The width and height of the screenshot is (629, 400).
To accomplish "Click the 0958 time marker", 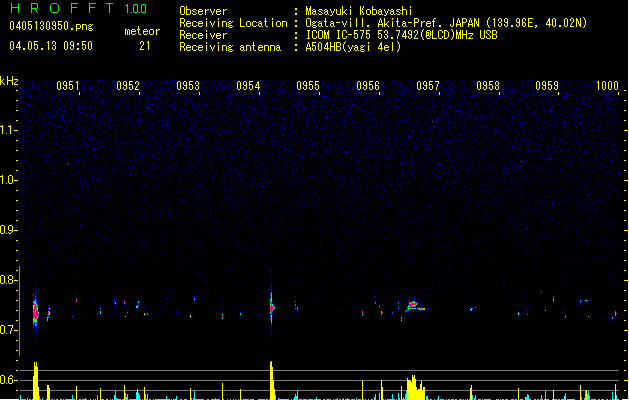I will coord(488,86).
